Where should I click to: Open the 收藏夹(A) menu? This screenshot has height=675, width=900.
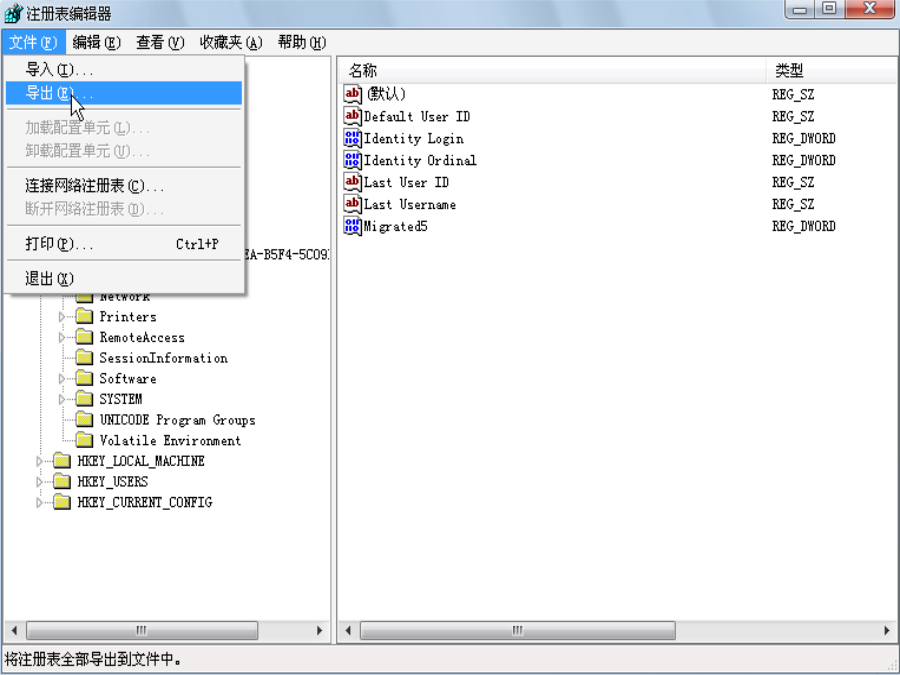pos(231,42)
